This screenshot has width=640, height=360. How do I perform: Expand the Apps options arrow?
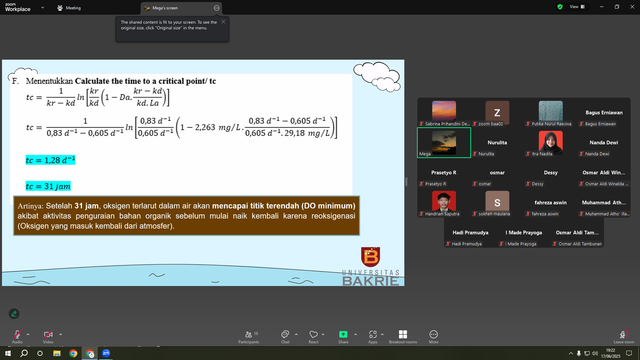(382, 334)
